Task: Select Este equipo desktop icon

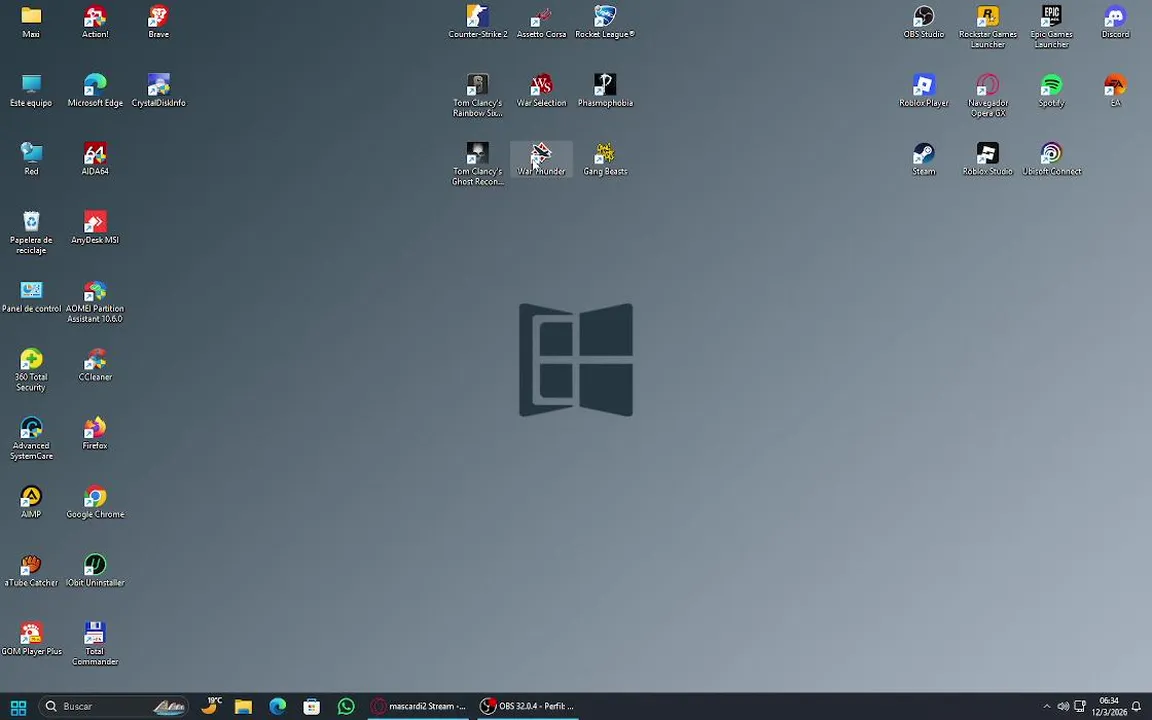Action: (31, 90)
